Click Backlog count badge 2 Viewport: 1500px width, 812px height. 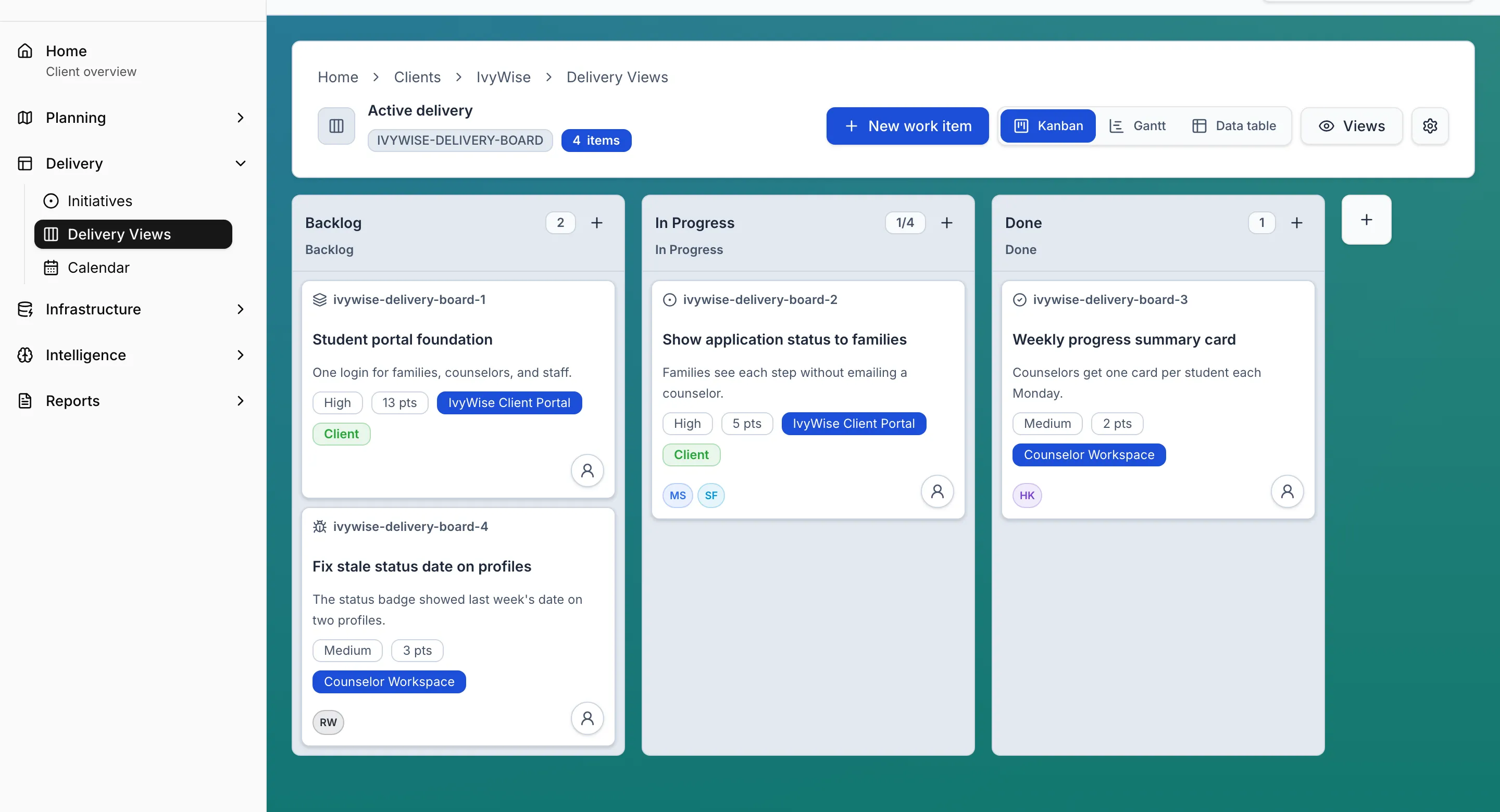tap(560, 223)
